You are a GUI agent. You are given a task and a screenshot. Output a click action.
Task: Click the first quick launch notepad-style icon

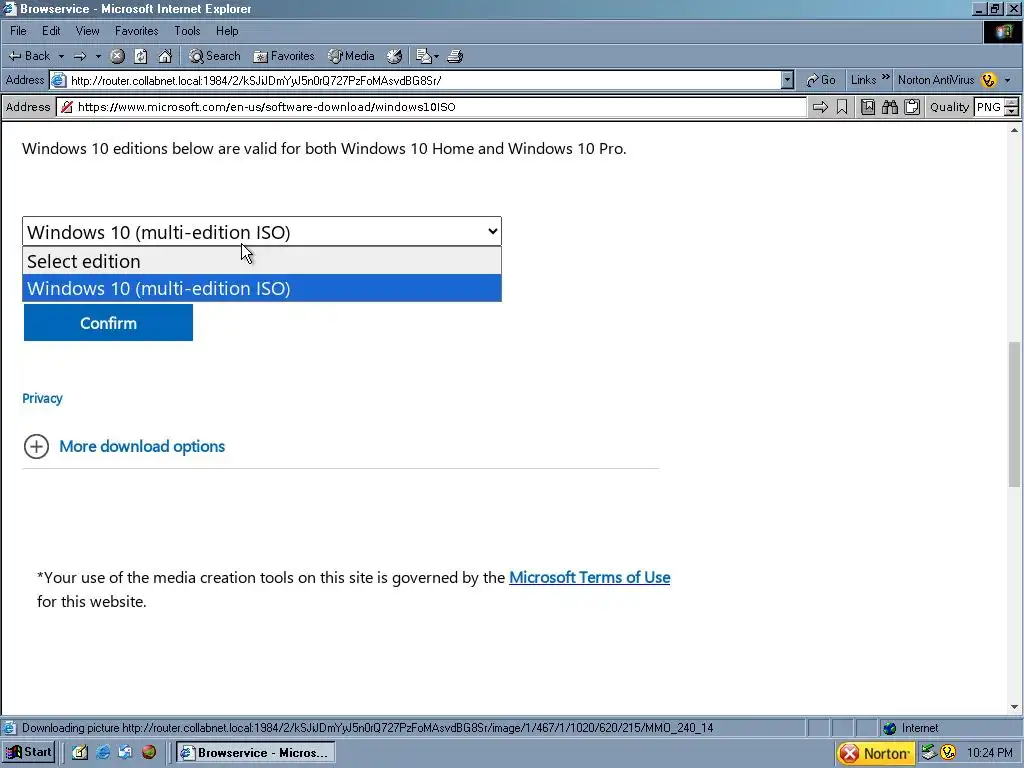click(x=80, y=752)
